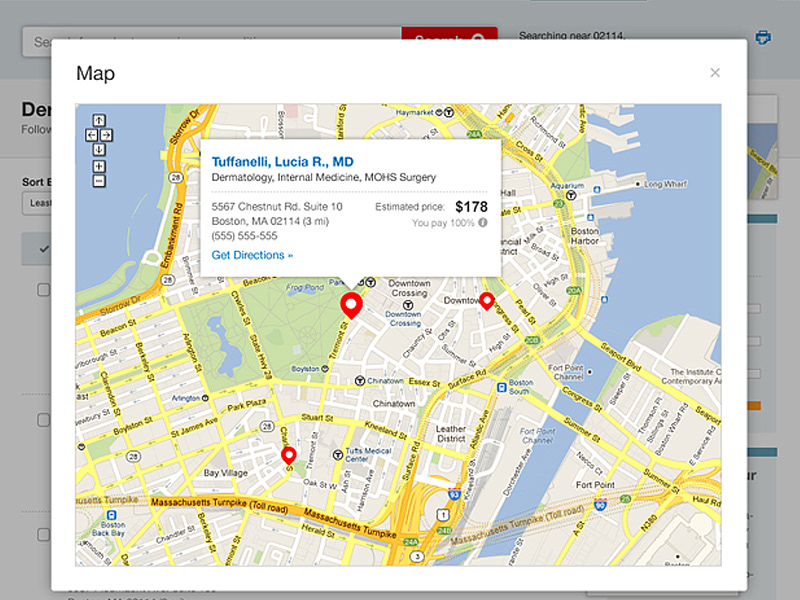Screen dimensions: 800x600
Task: Close the Map dialog
Action: 715,72
